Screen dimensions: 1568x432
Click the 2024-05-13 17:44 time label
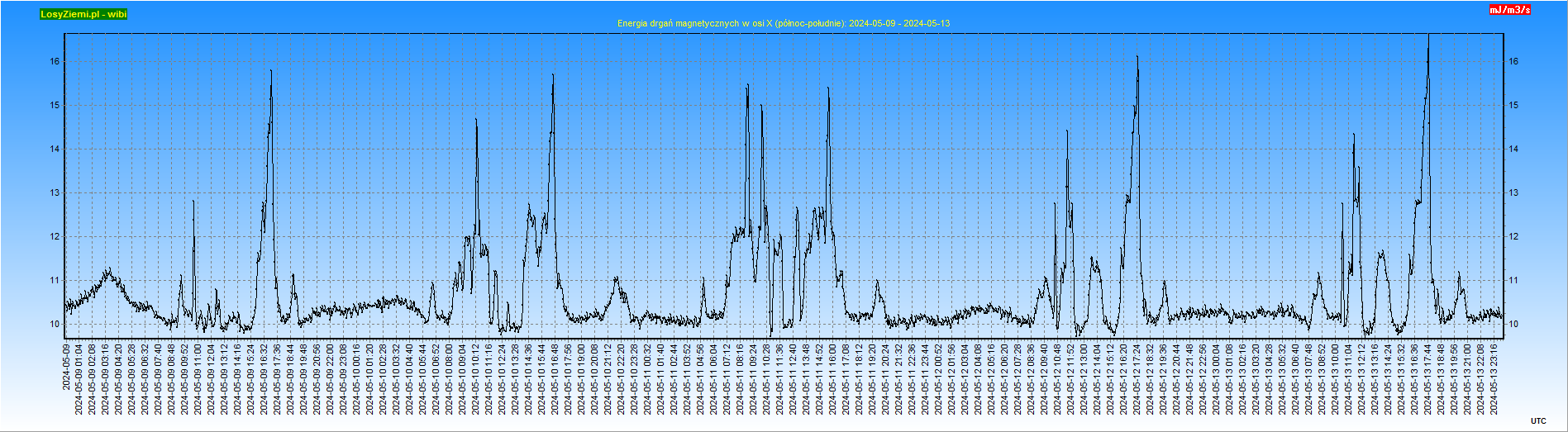coord(1427,379)
